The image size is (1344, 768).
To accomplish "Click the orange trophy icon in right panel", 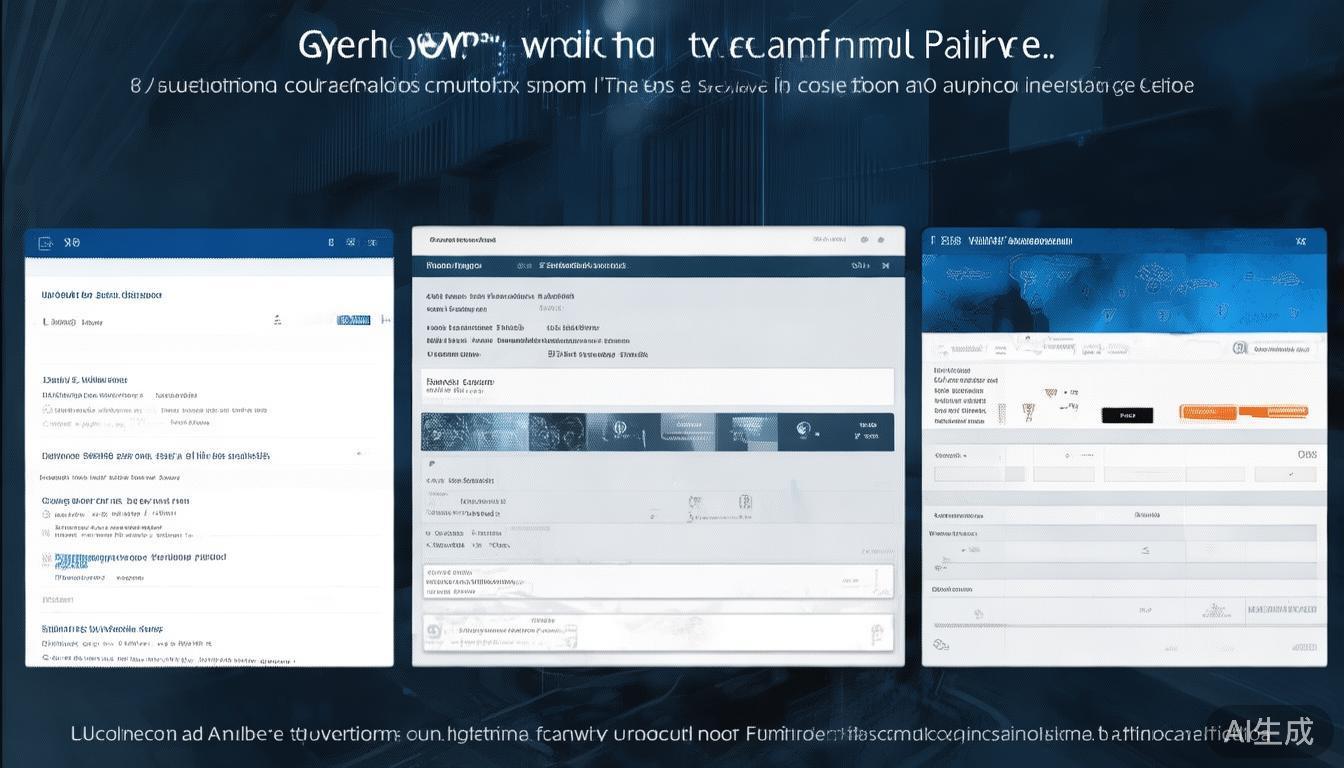I will tap(1028, 411).
